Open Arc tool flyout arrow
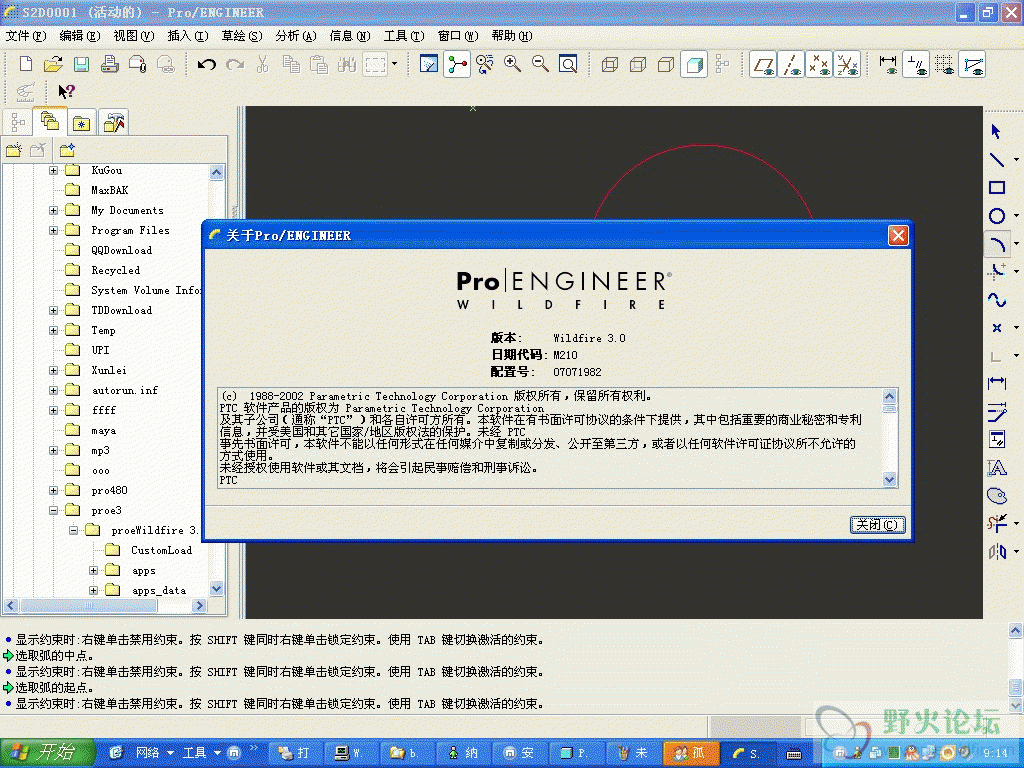1024x768 pixels. pyautogui.click(x=1016, y=244)
